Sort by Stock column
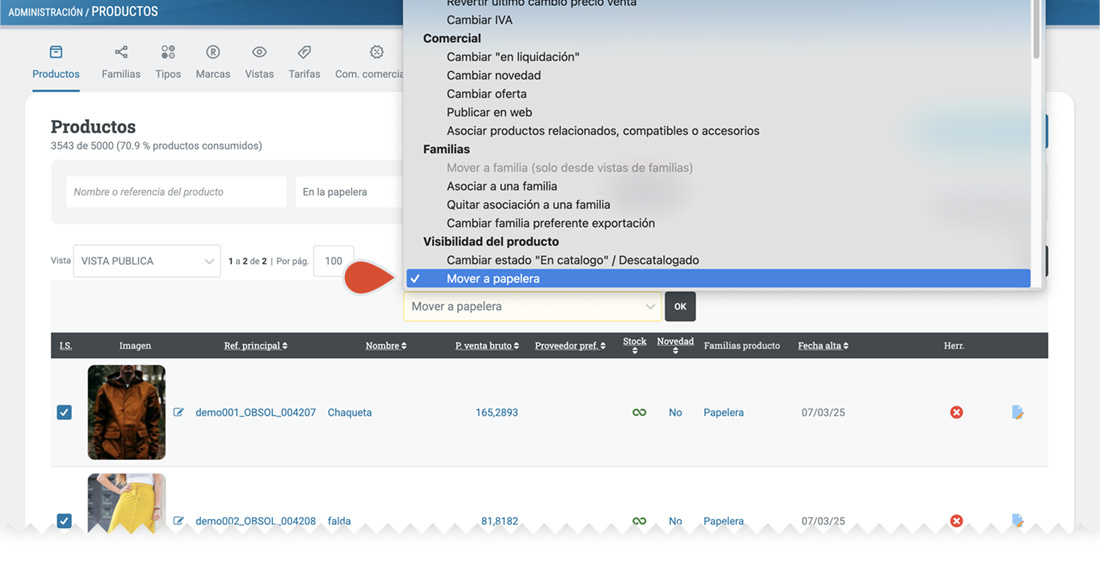The image size is (1100, 572). [634, 345]
